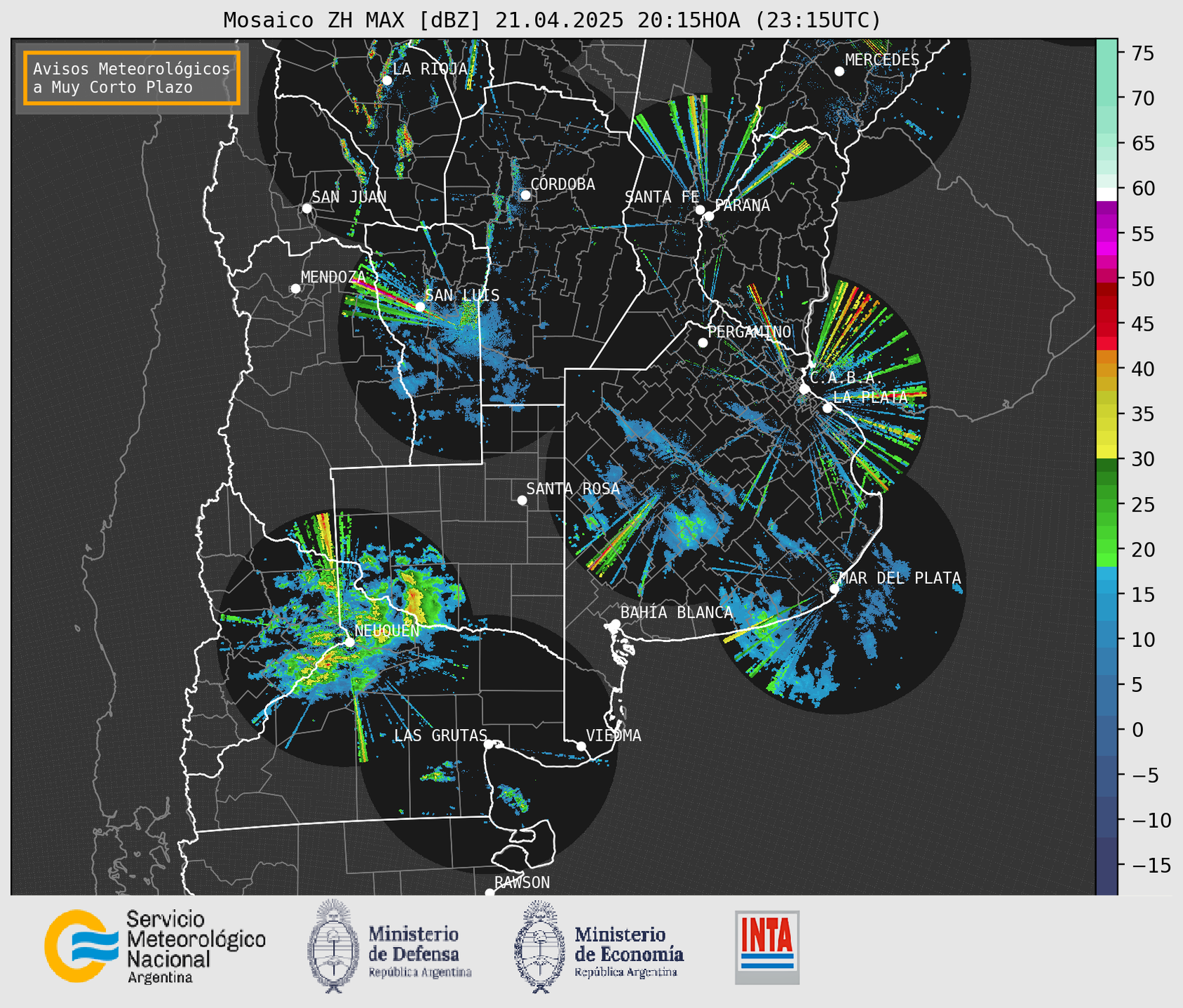1183x1008 pixels.
Task: Pick the yellow 30–35 dBZ color band
Action: [1106, 436]
